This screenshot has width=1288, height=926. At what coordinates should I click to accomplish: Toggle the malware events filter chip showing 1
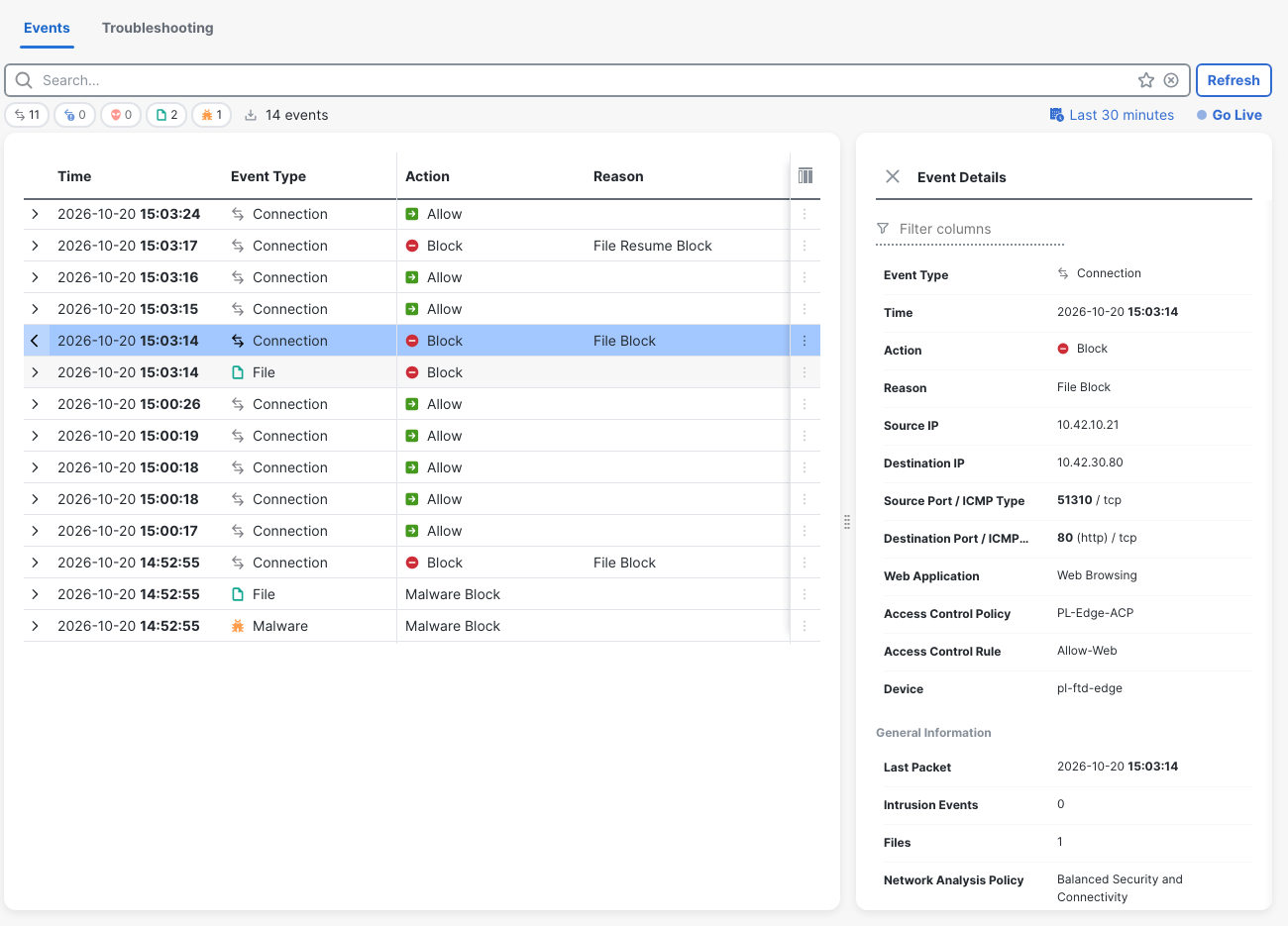[x=211, y=115]
